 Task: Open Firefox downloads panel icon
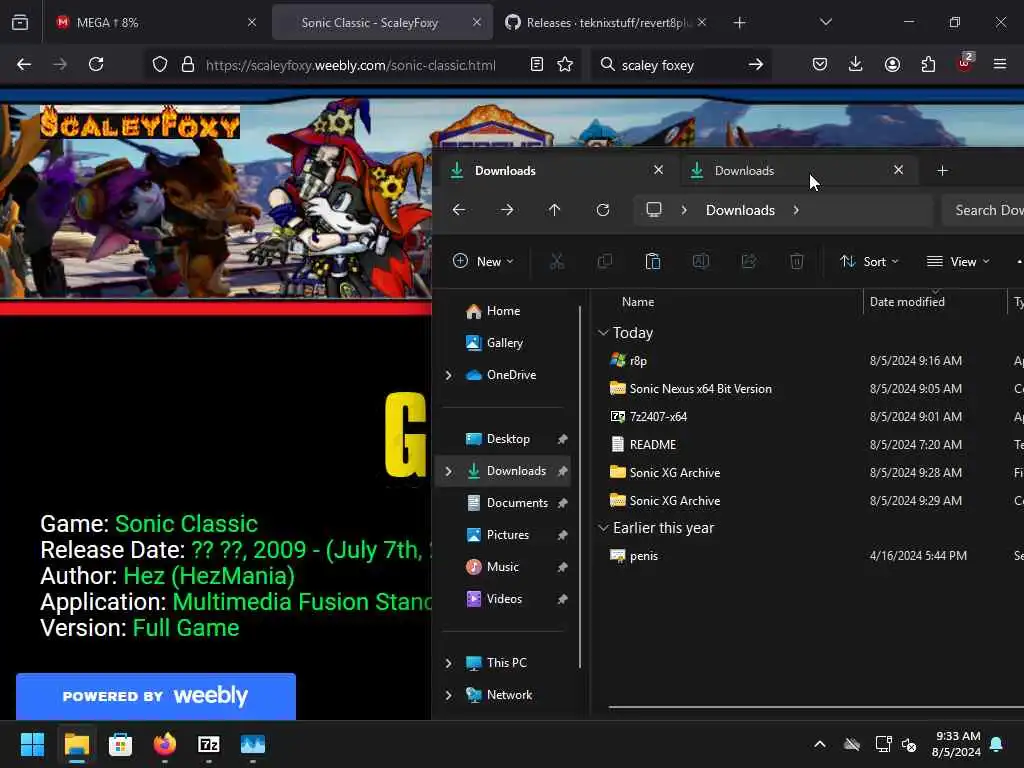856,64
